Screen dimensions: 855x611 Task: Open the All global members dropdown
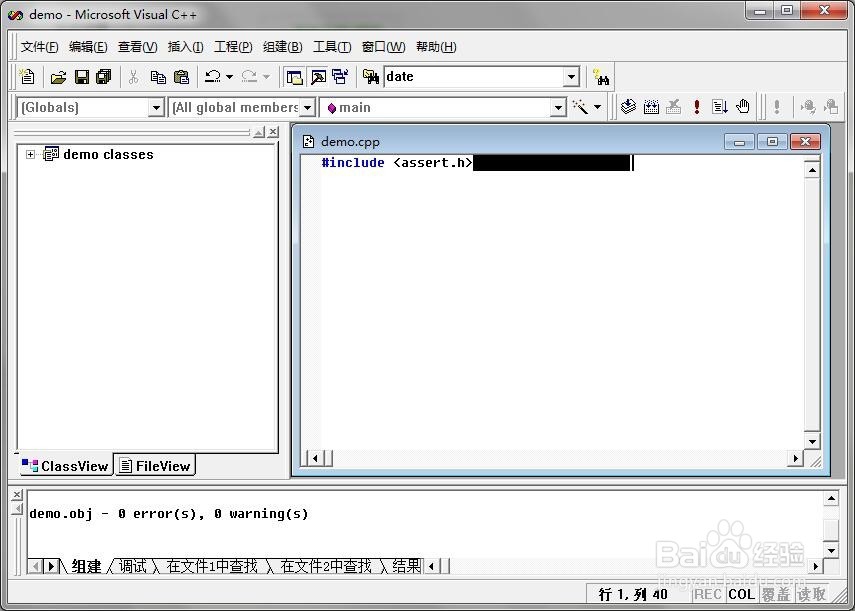point(308,107)
